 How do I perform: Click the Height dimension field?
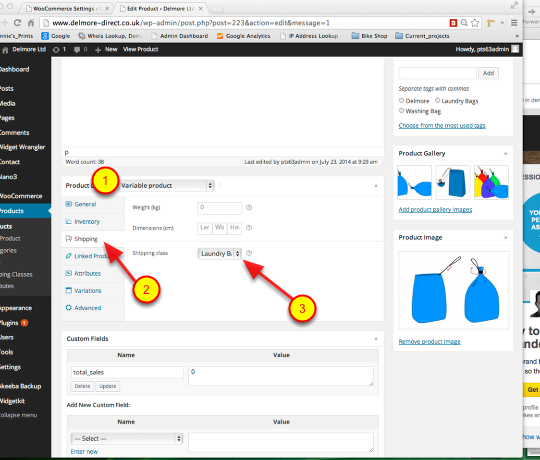click(235, 228)
